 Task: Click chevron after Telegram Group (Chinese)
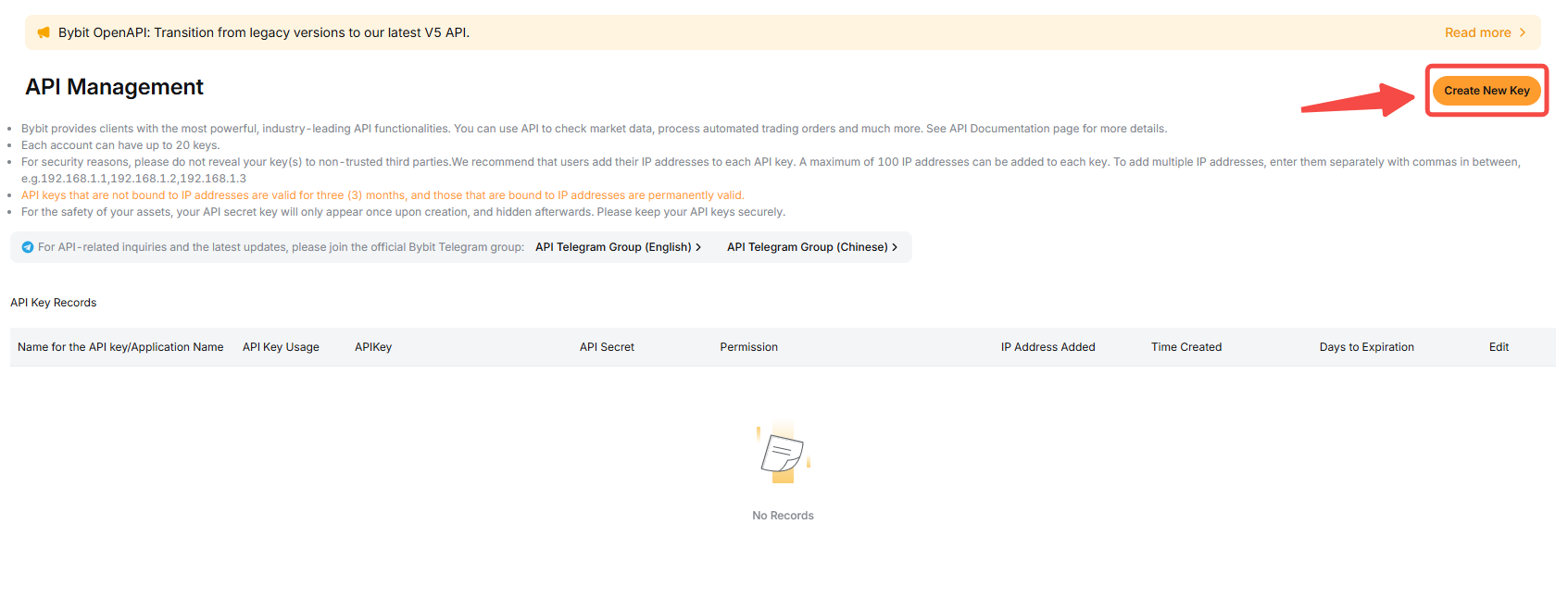[x=895, y=247]
